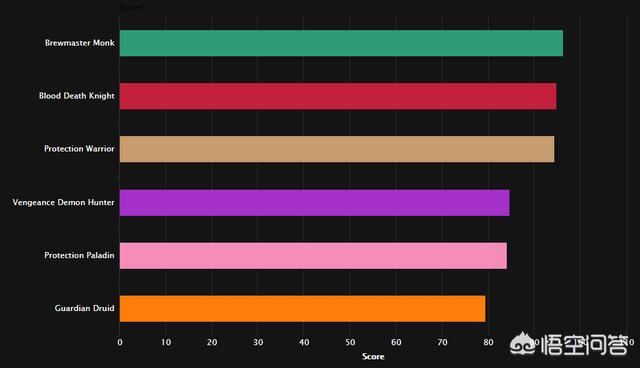Image resolution: width=640 pixels, height=368 pixels.
Task: Select the Vengeance Demon Hunter label
Action: tap(63, 202)
